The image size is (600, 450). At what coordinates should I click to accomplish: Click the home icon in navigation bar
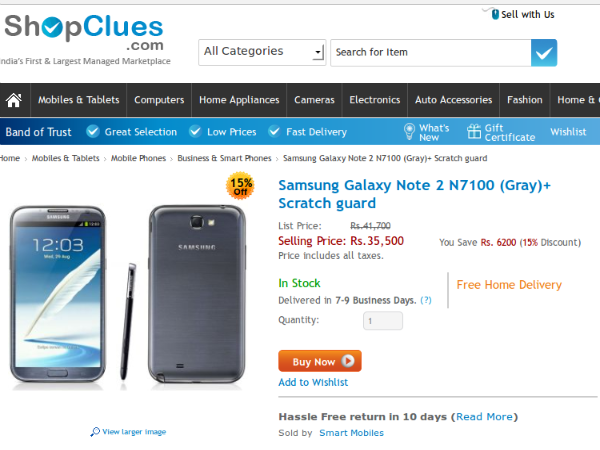[14, 100]
